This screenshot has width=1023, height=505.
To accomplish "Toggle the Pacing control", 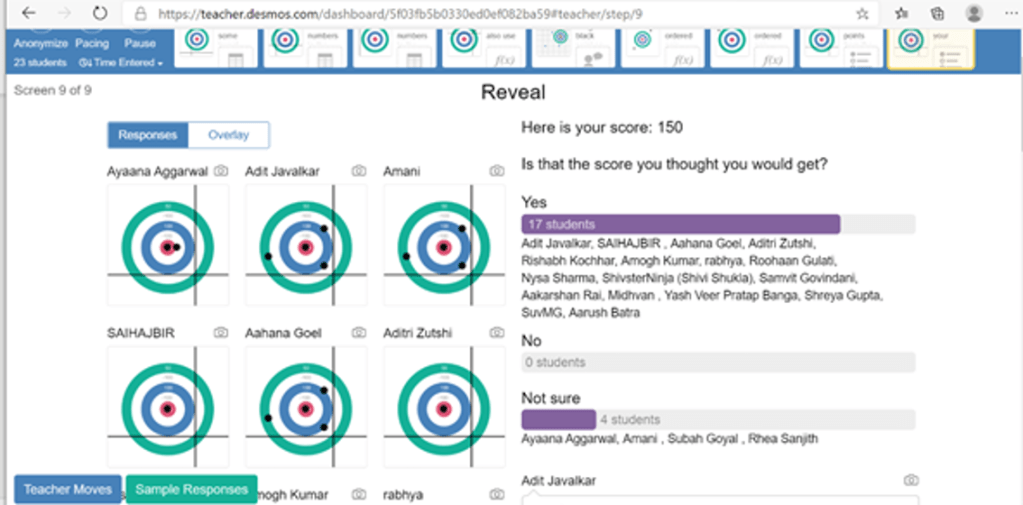I will click(x=92, y=44).
